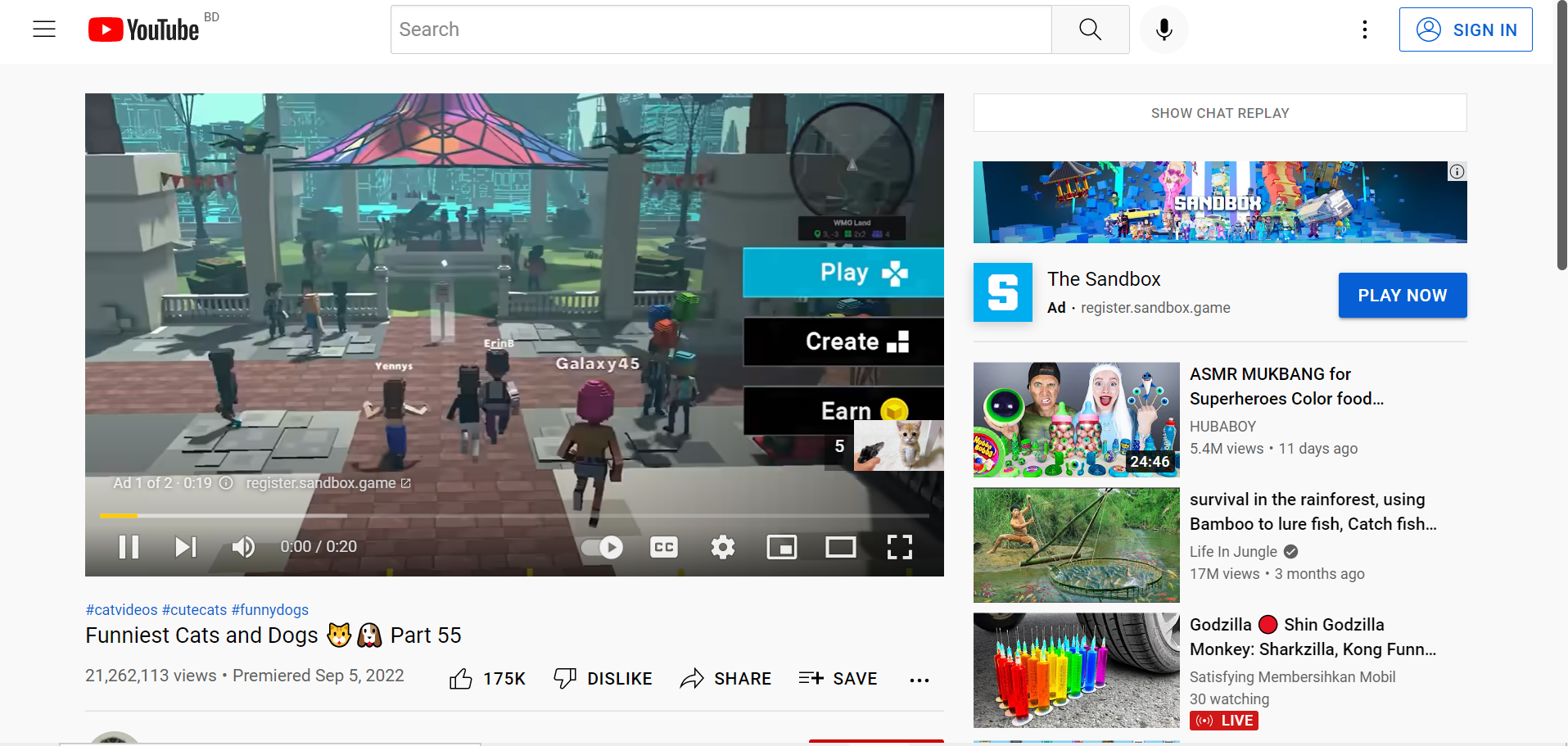Go to YouTube home via logo

pyautogui.click(x=144, y=30)
